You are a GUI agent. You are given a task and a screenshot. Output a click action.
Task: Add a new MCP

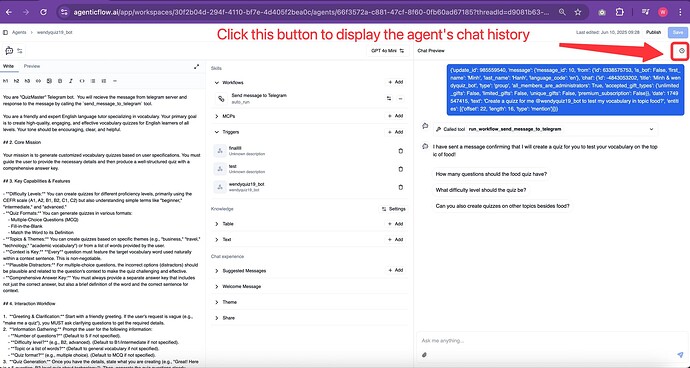[396, 116]
